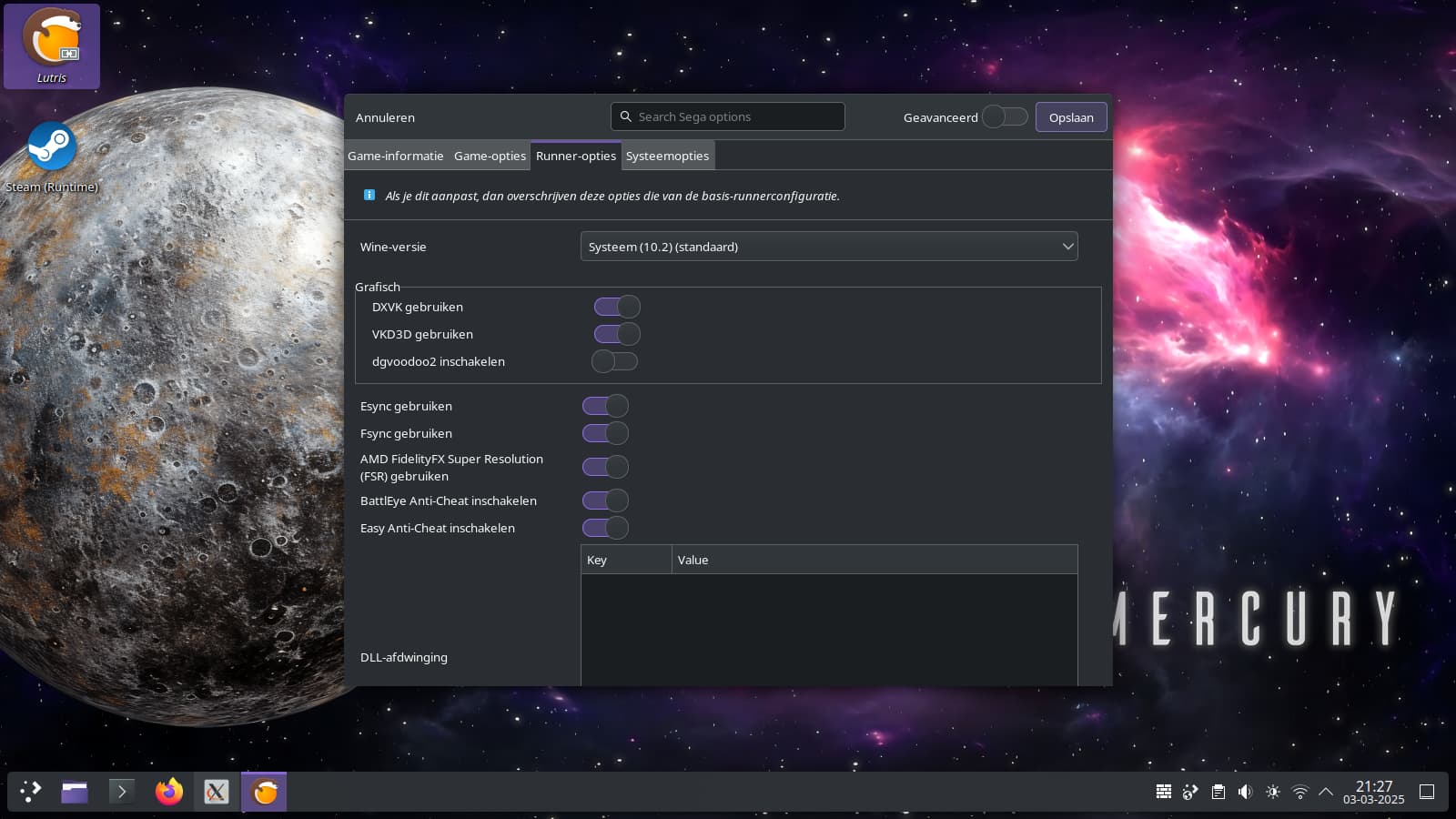Open the volume control in the tray

pyautogui.click(x=1246, y=792)
